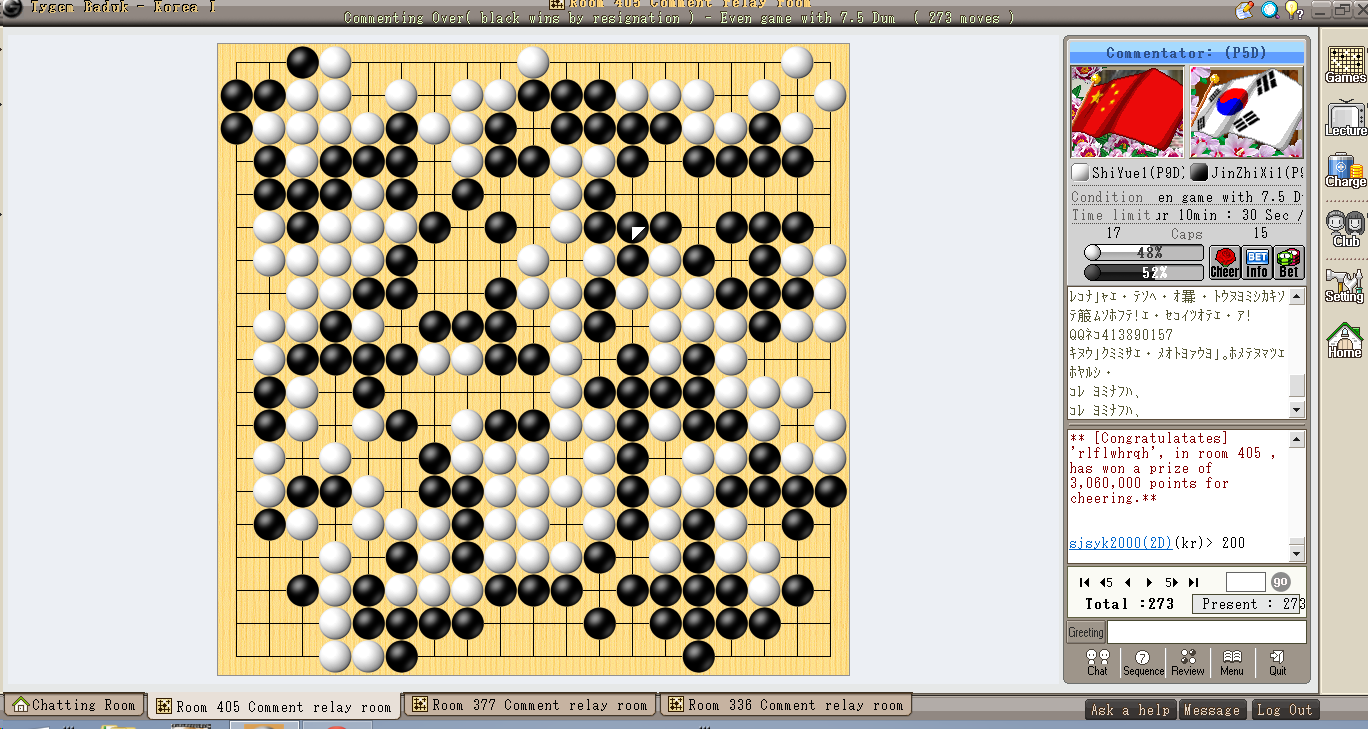Click the Log Out button
1368x729 pixels.
pyautogui.click(x=1284, y=710)
